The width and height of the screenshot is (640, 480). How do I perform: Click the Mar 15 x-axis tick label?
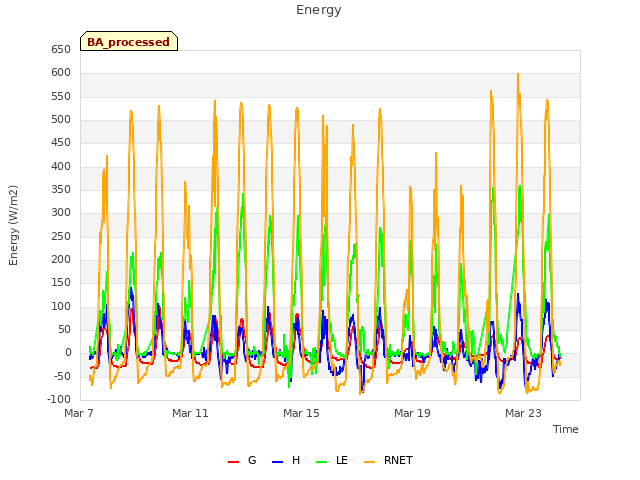point(301,413)
